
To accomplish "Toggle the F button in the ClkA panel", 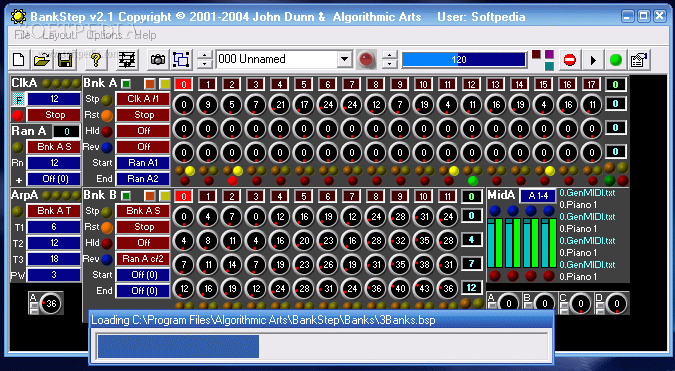I will coord(18,99).
